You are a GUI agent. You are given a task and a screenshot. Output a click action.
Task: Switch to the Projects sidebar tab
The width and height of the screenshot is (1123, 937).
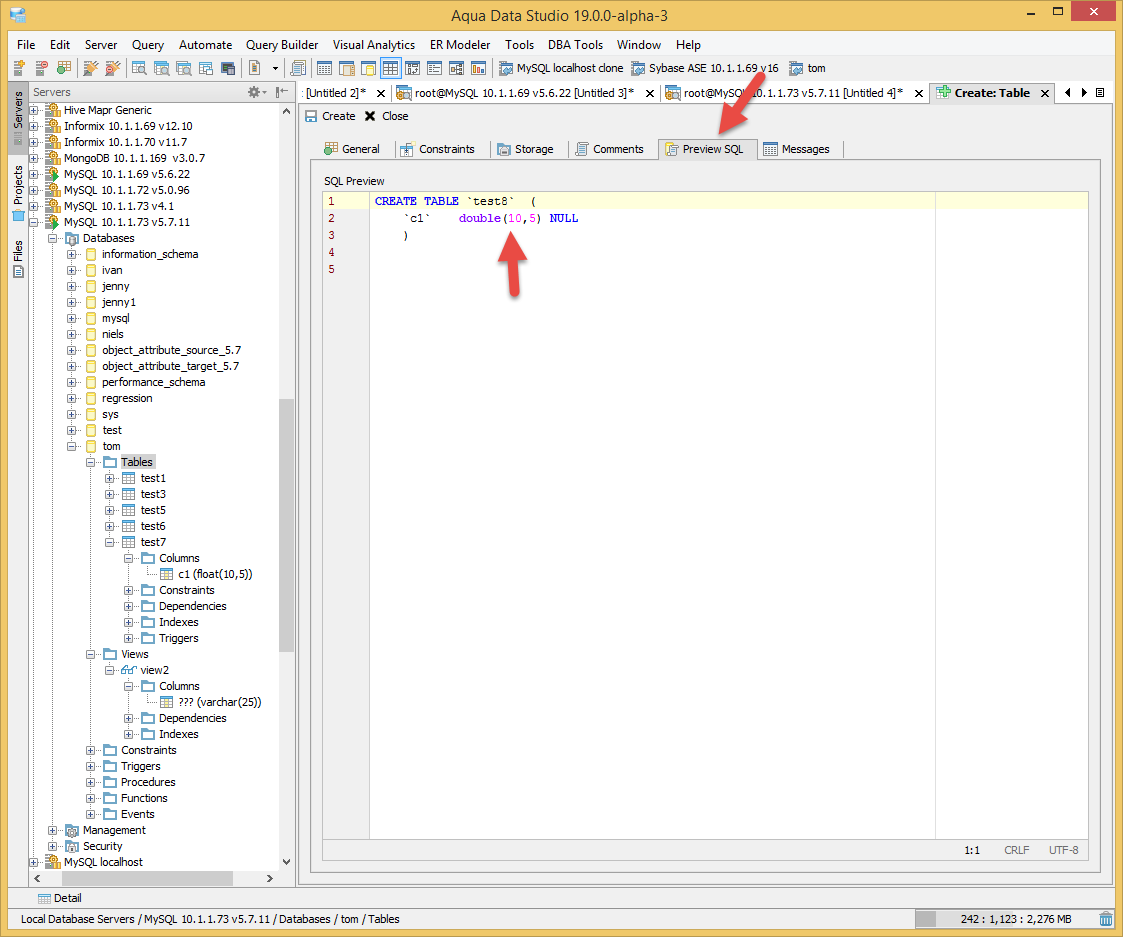[18, 192]
